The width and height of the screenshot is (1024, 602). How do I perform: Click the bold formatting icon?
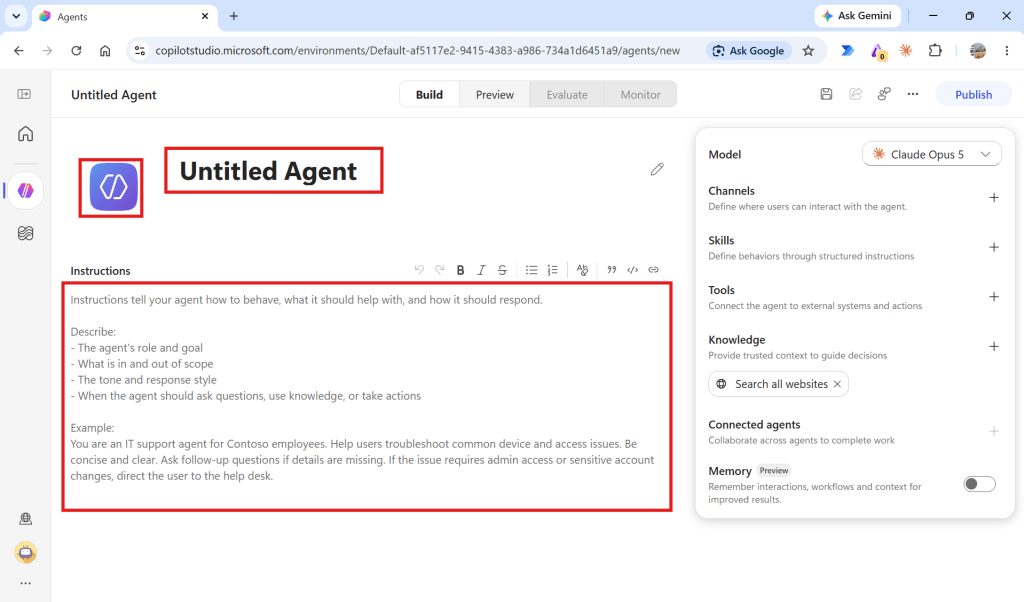460,270
